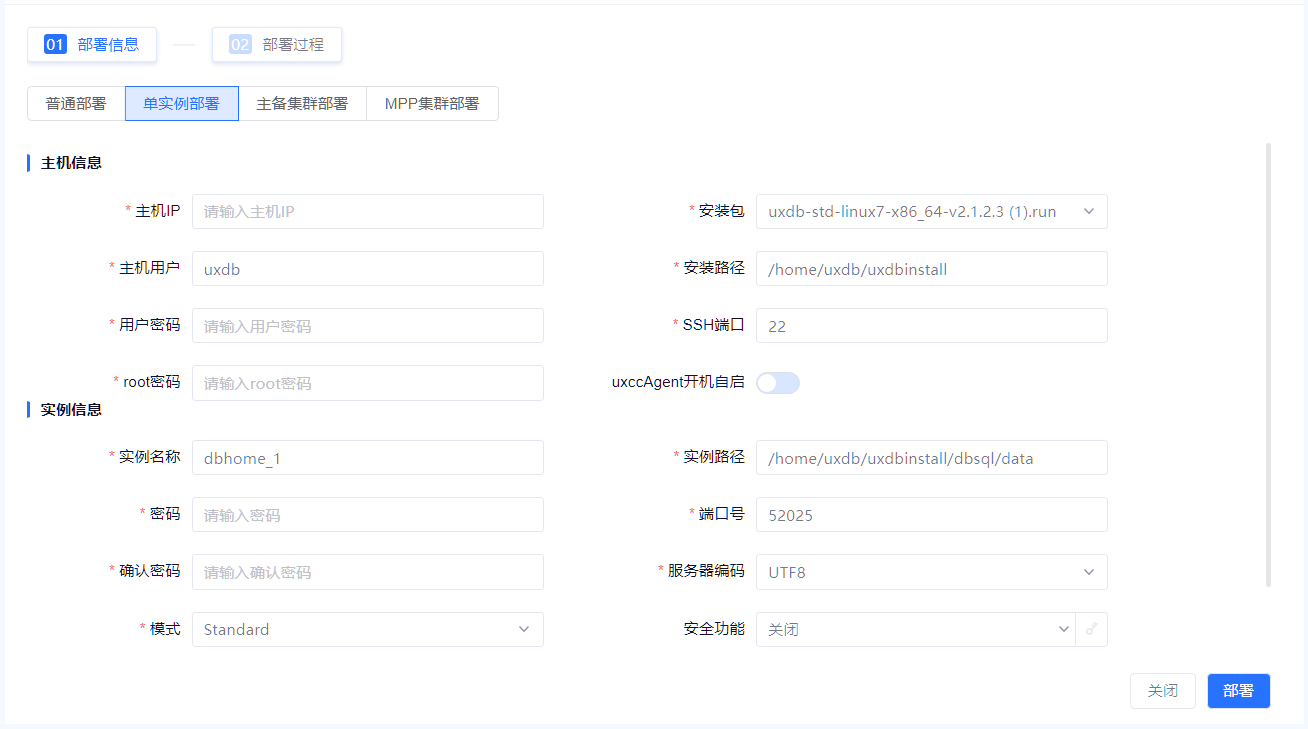
Task: Click the 部署 button
Action: point(1238,691)
